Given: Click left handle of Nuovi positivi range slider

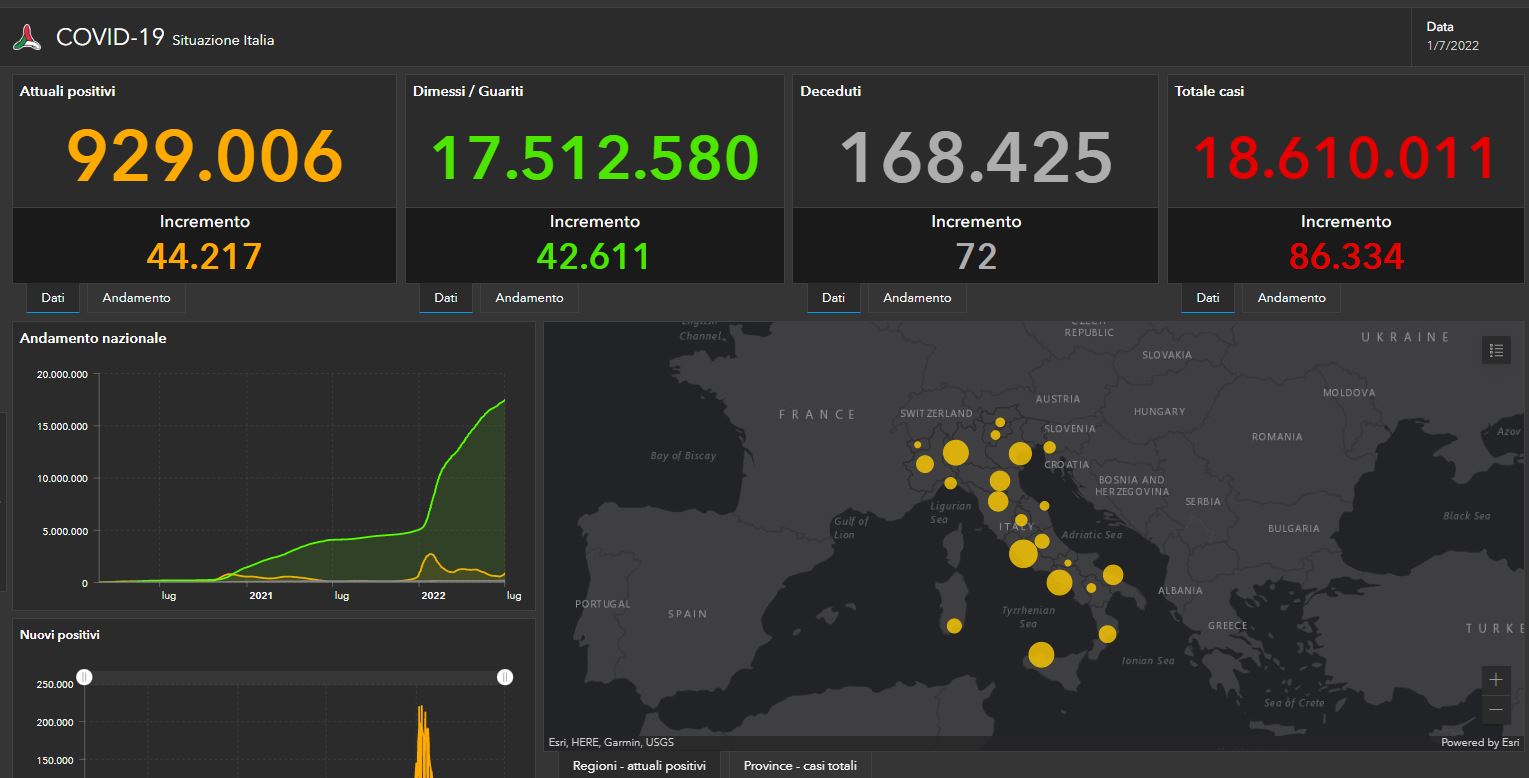Looking at the screenshot, I should 85,677.
